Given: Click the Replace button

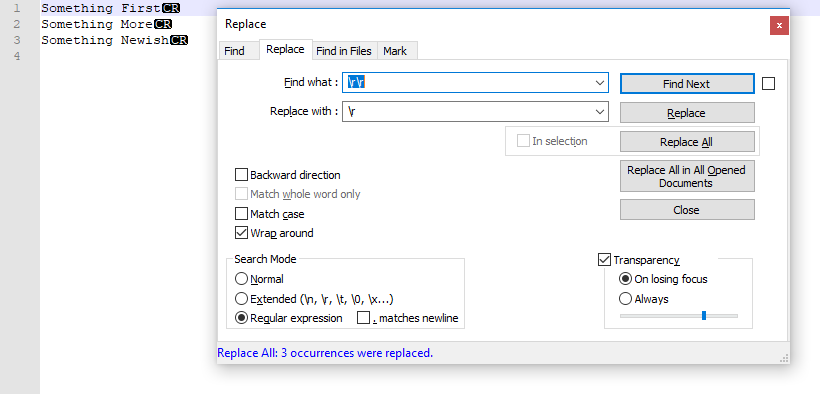Looking at the screenshot, I should [687, 113].
